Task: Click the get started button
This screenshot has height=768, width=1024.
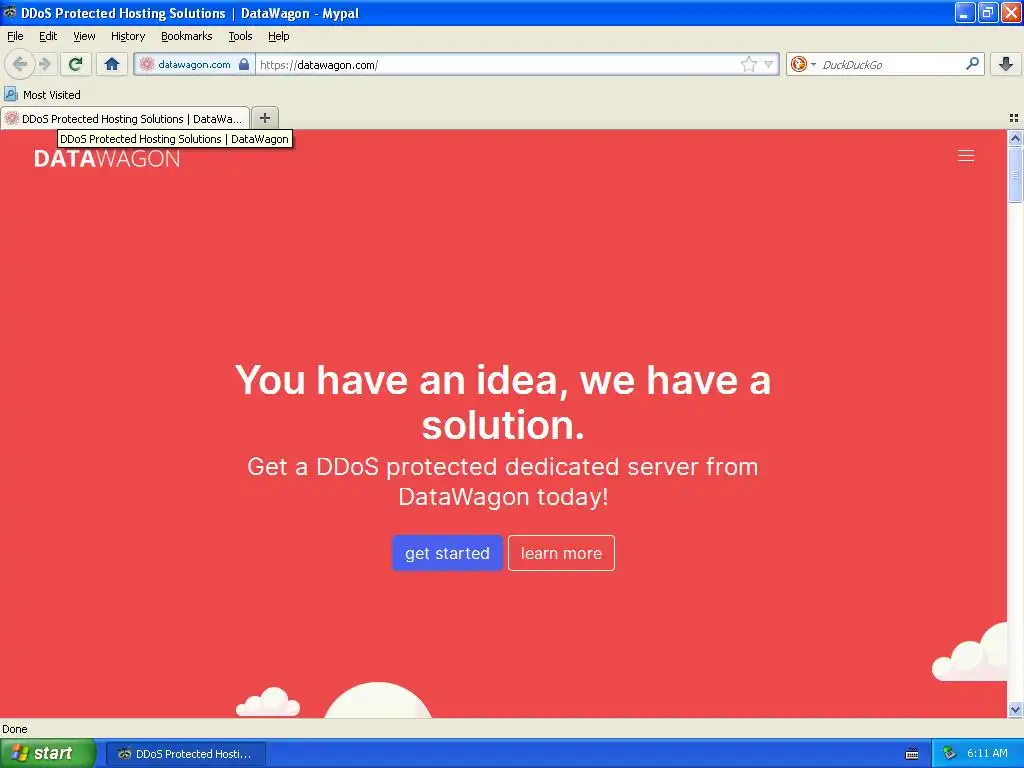Action: pyautogui.click(x=447, y=553)
